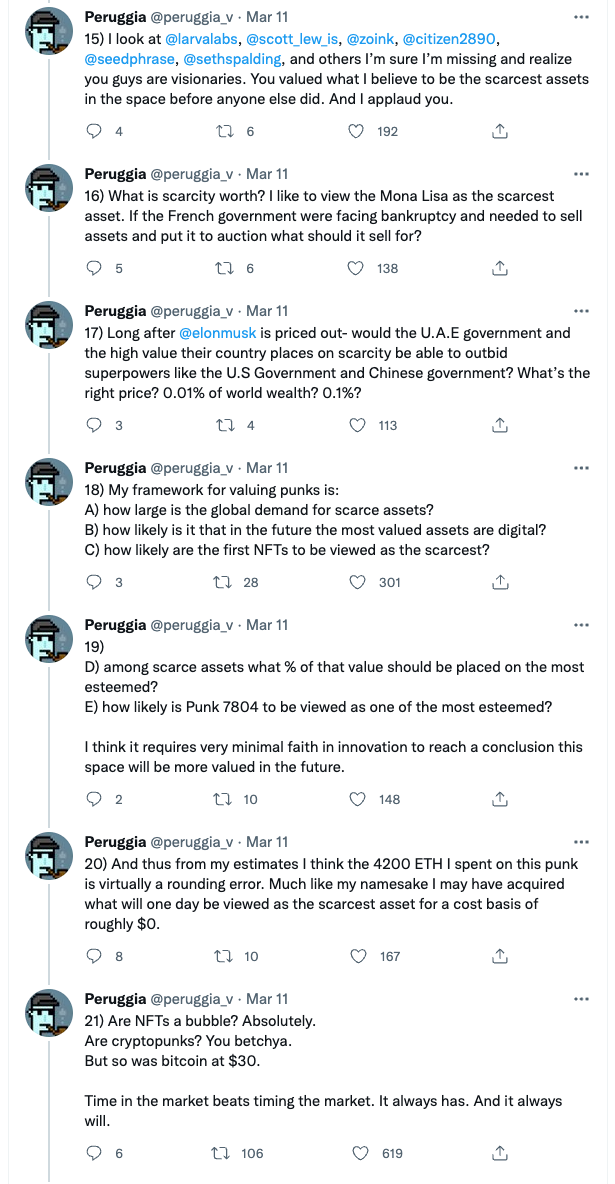Open more options menu on tweet 21
Screen dimensions: 615x1184
[x=580, y=999]
